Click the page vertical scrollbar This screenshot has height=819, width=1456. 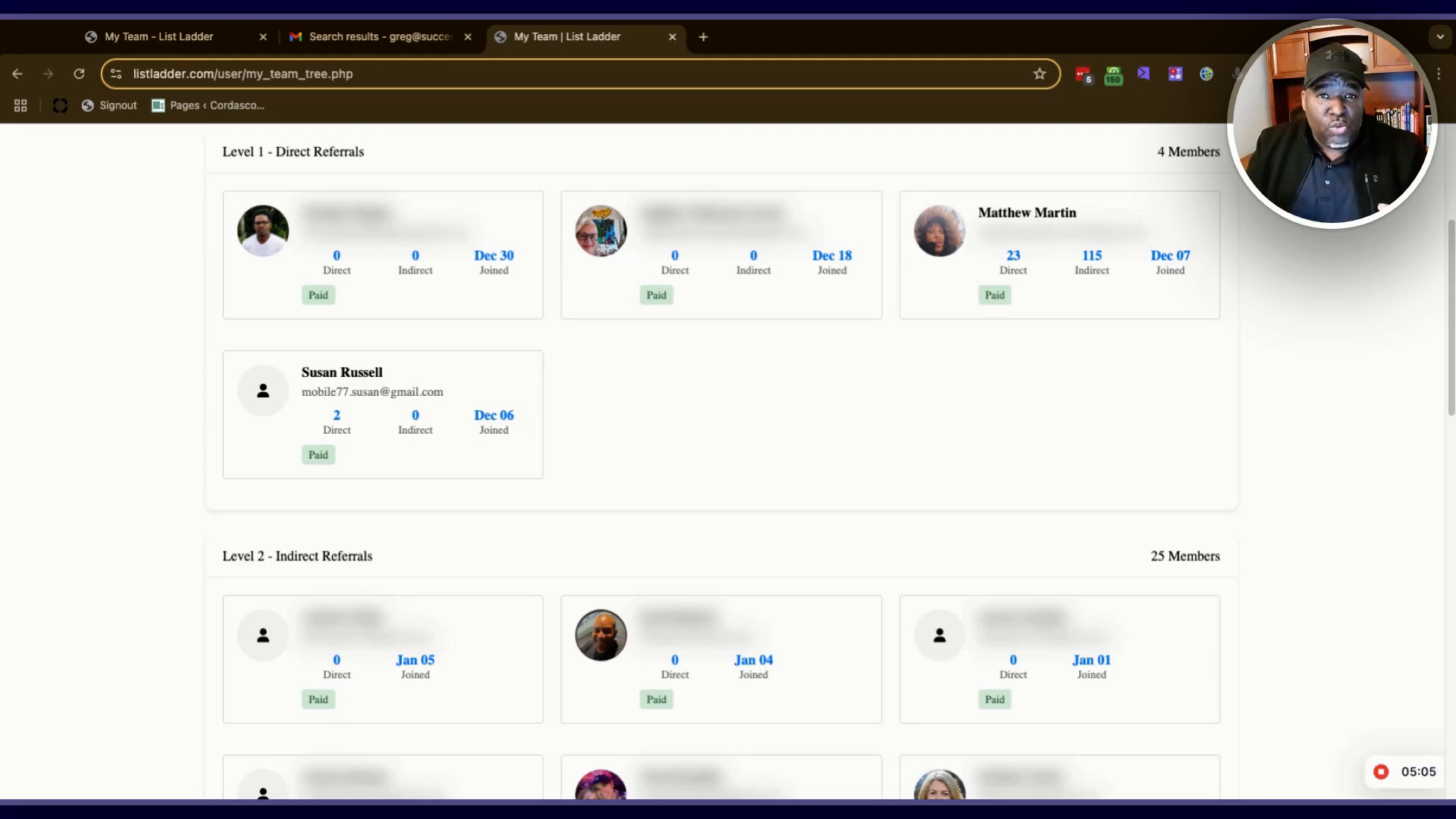[1451, 318]
